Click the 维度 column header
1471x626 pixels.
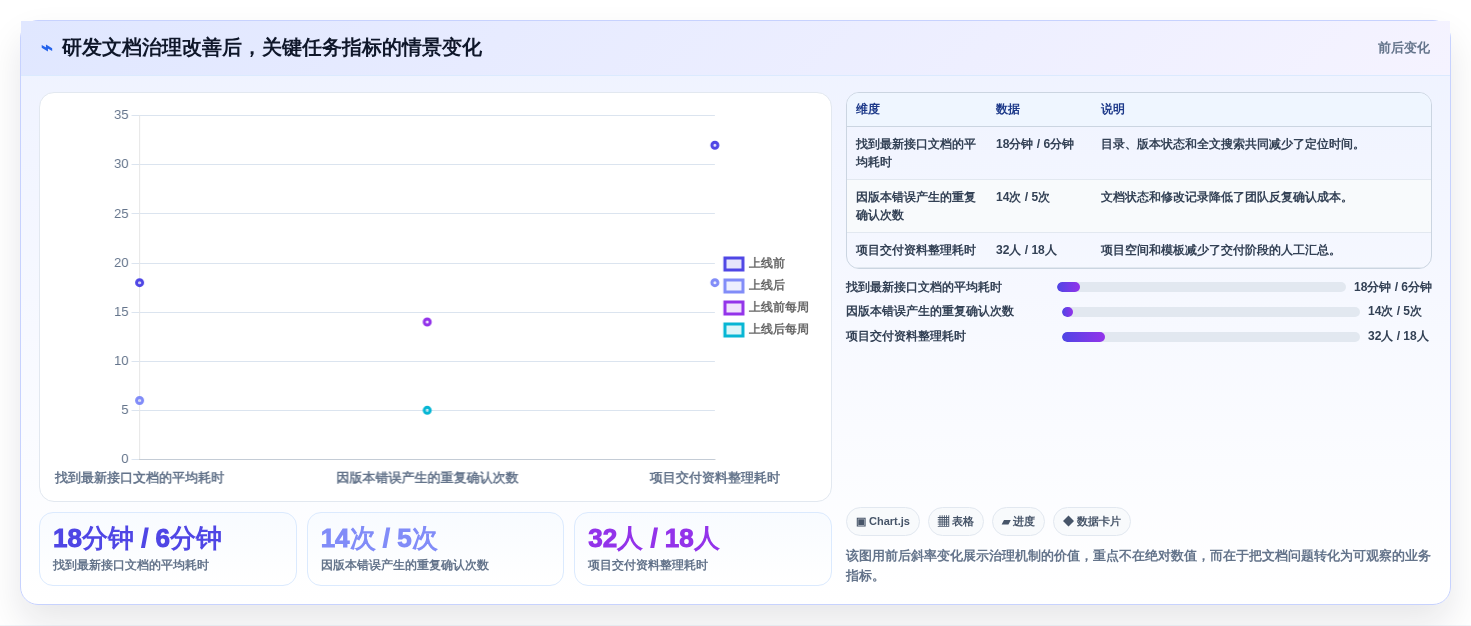tap(868, 110)
